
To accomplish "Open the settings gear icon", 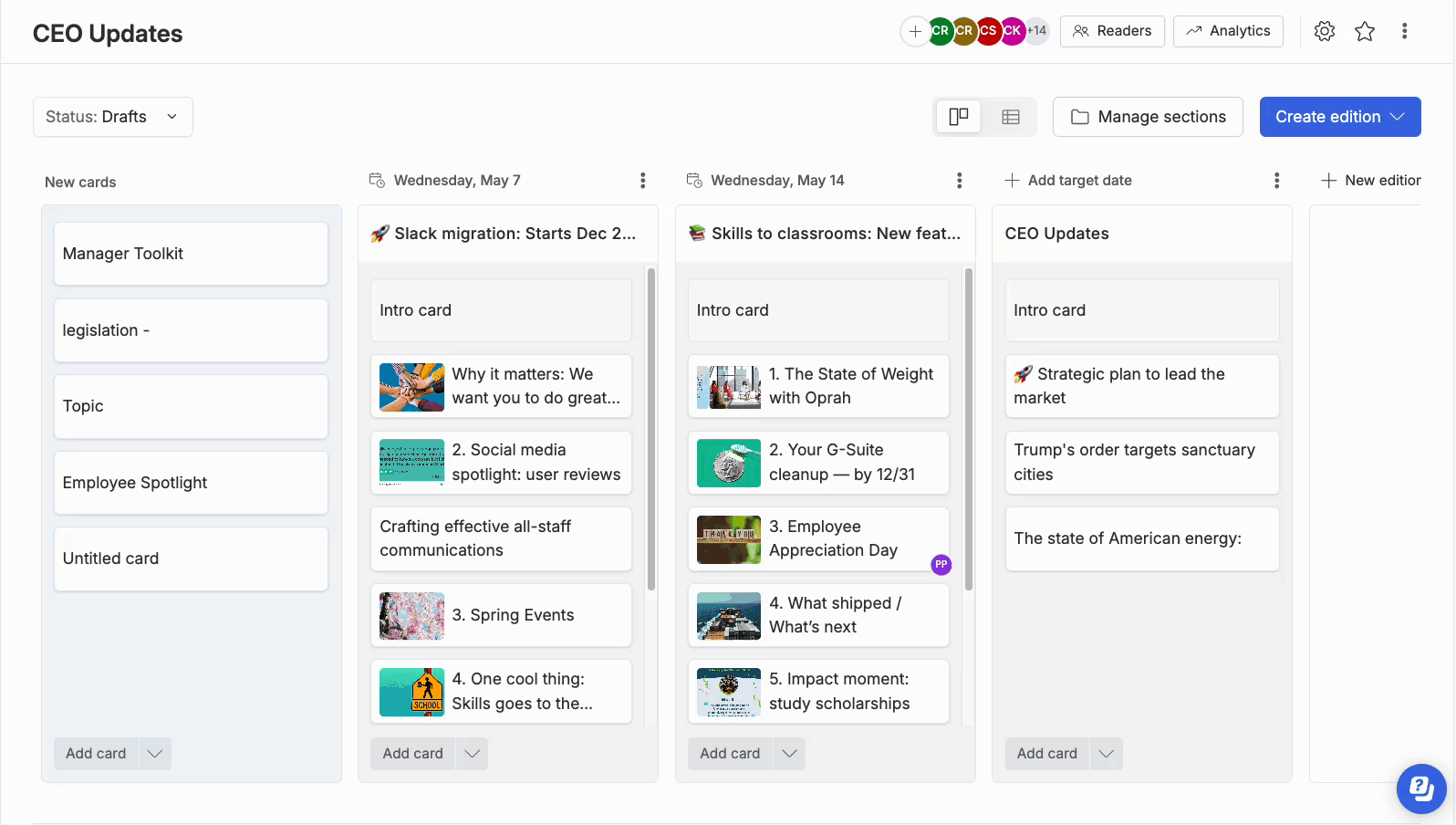I will [x=1325, y=31].
